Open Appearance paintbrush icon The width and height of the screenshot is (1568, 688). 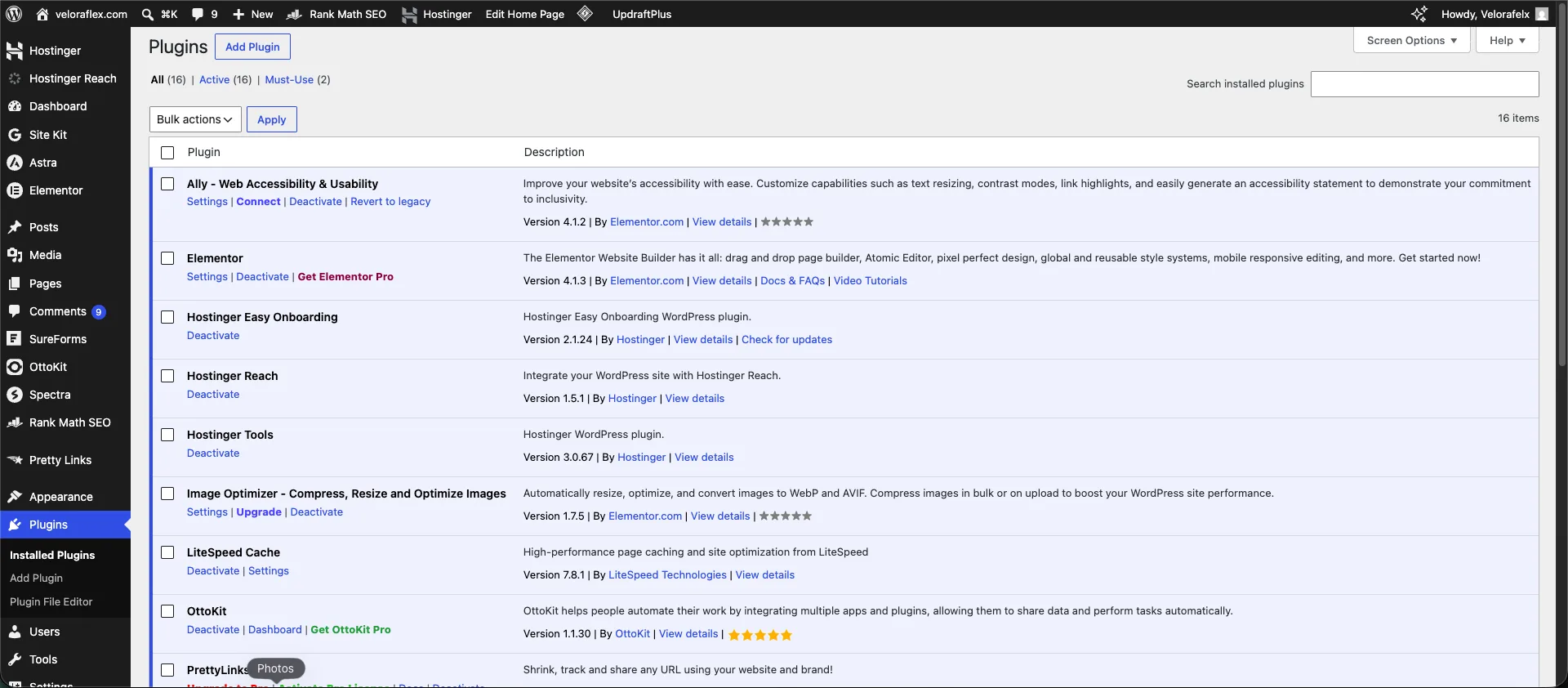pyautogui.click(x=14, y=497)
